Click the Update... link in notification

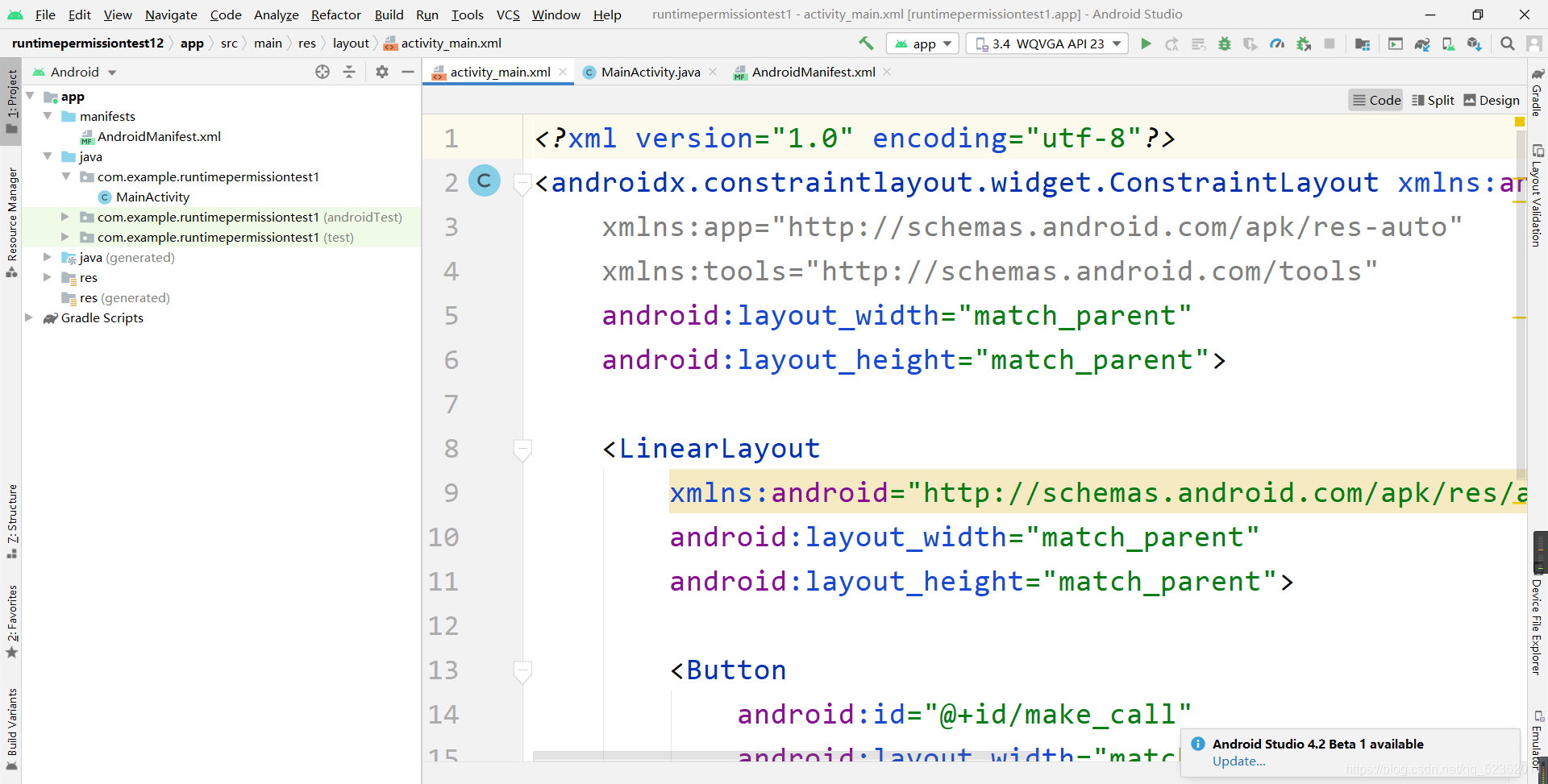click(1238, 761)
